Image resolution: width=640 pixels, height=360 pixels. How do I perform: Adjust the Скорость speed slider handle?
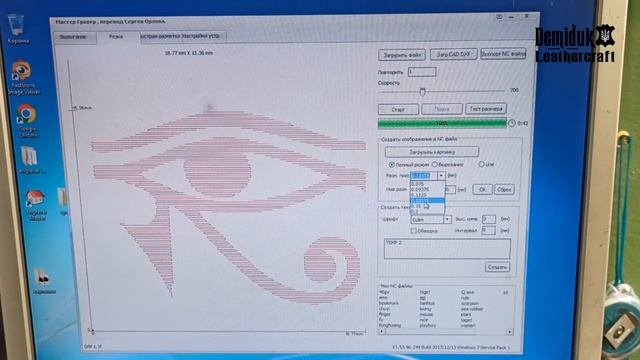(422, 92)
